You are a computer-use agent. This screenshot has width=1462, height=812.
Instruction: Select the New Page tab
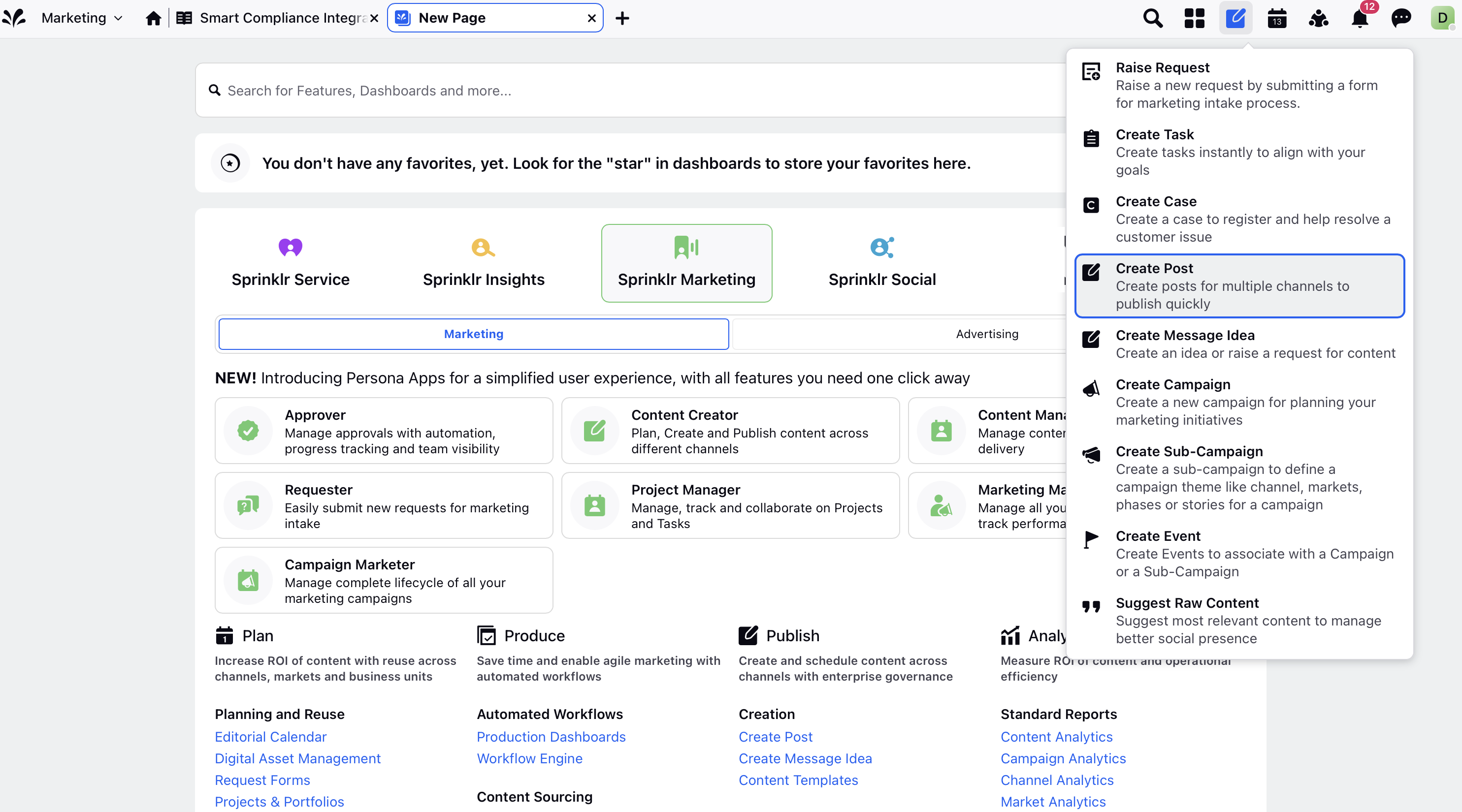click(x=494, y=18)
